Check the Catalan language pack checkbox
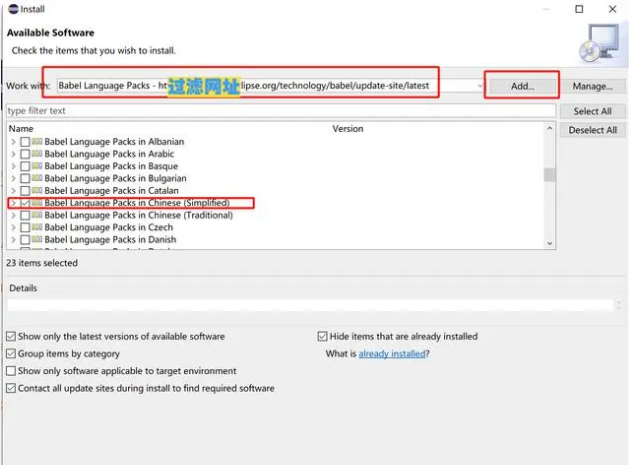The image size is (629, 465). coord(25,191)
